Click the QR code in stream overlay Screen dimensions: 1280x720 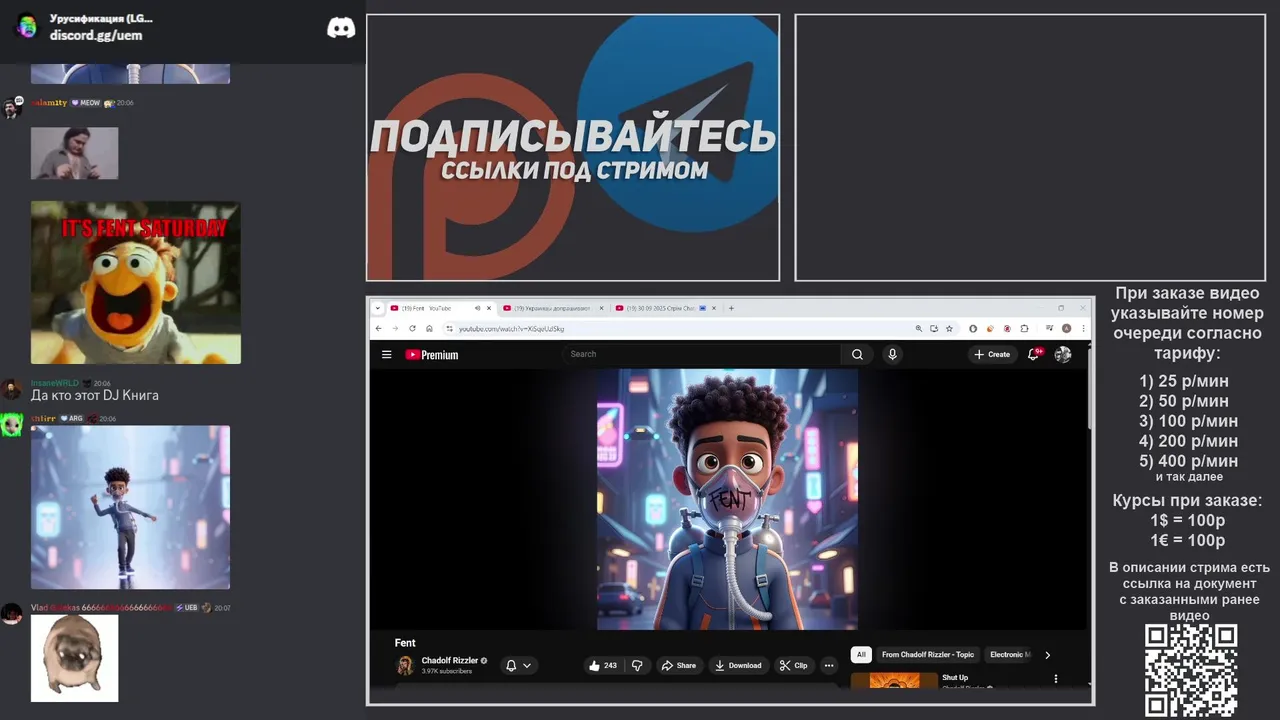(x=1190, y=670)
